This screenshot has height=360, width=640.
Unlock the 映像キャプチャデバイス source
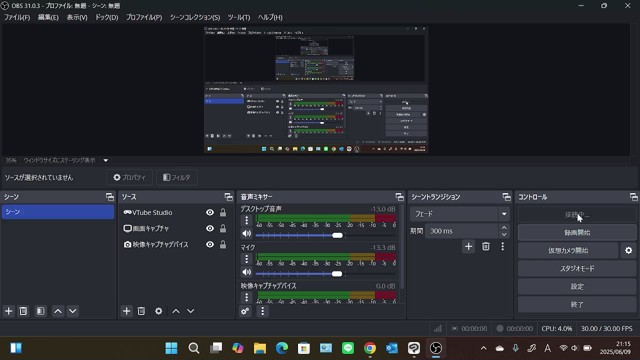(223, 244)
